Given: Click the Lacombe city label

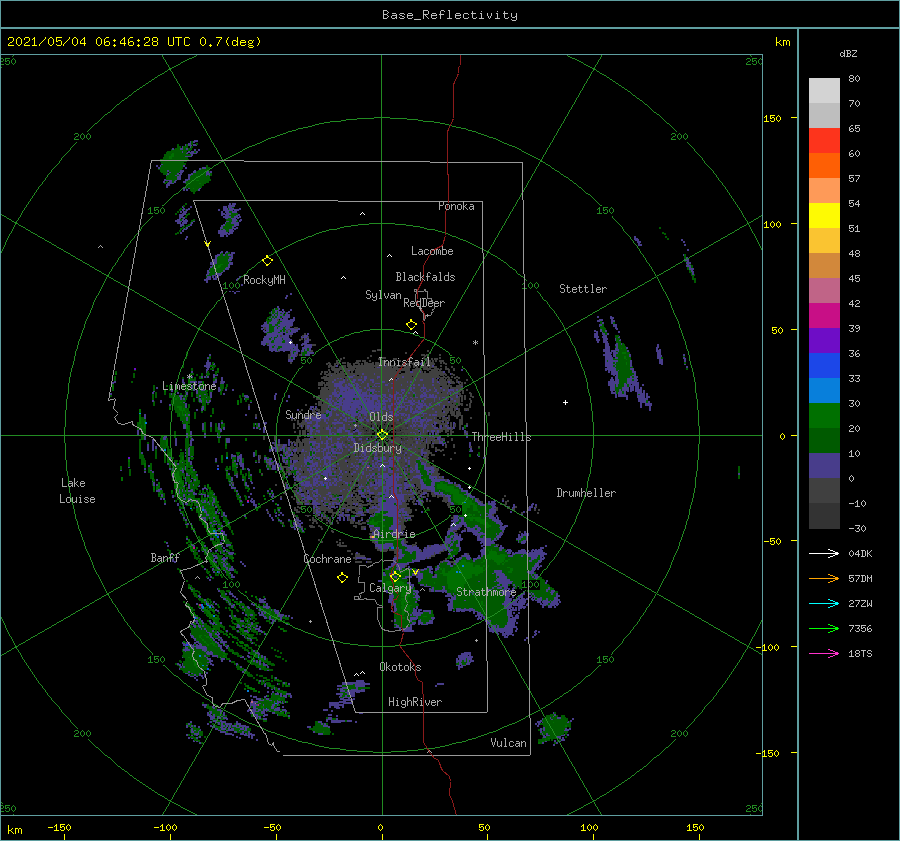Looking at the screenshot, I should (432, 251).
